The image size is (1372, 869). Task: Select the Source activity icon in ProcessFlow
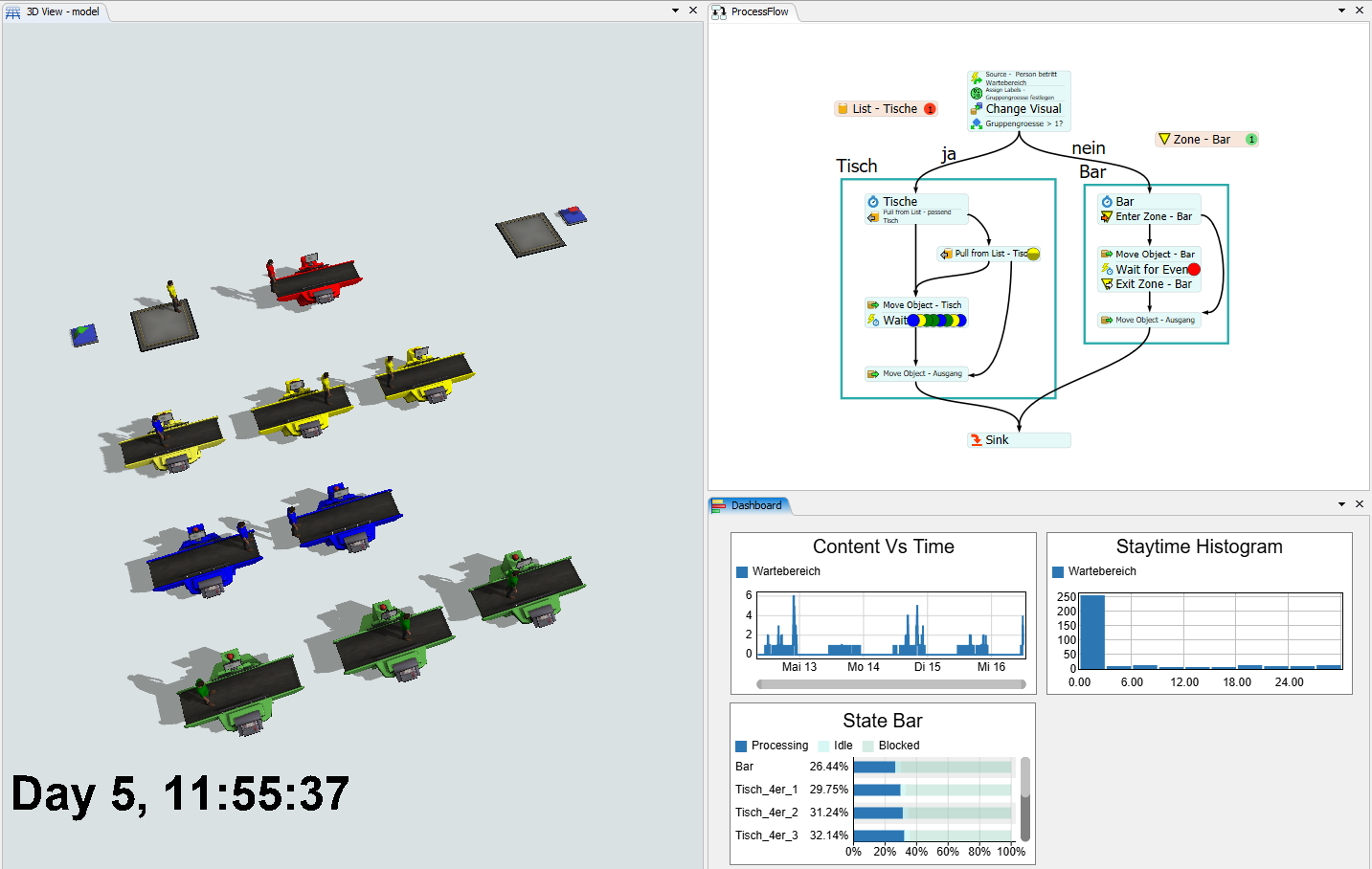tap(976, 78)
